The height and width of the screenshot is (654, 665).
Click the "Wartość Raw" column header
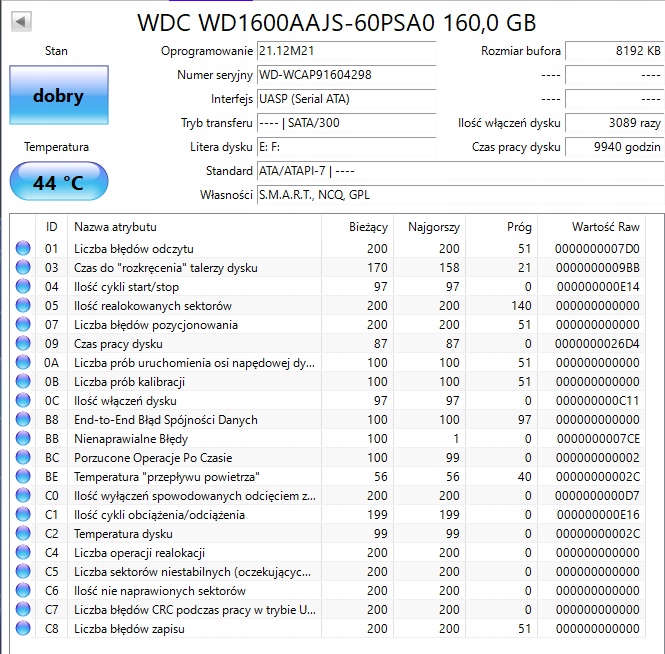(605, 227)
